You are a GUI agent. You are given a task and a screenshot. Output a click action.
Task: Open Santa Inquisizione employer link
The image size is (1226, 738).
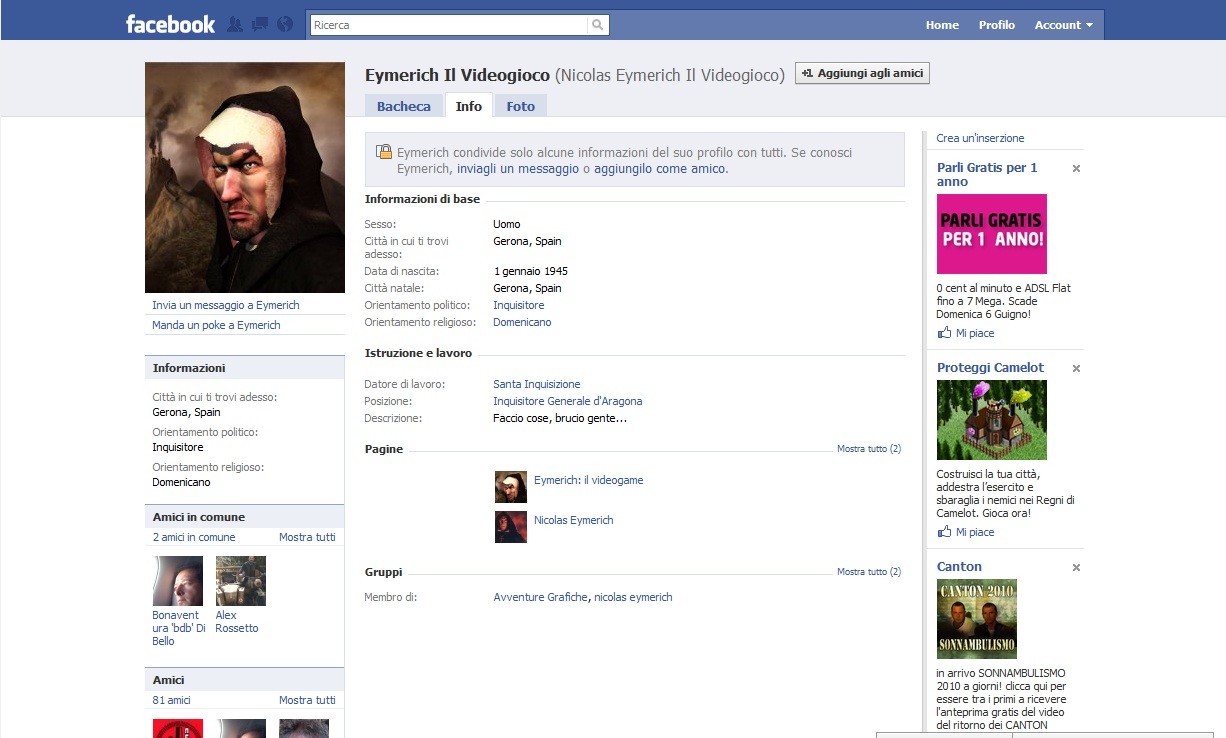point(537,384)
